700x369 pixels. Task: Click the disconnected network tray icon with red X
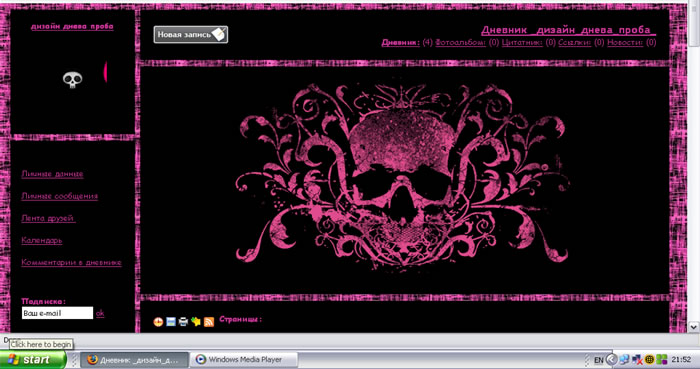coord(637,360)
